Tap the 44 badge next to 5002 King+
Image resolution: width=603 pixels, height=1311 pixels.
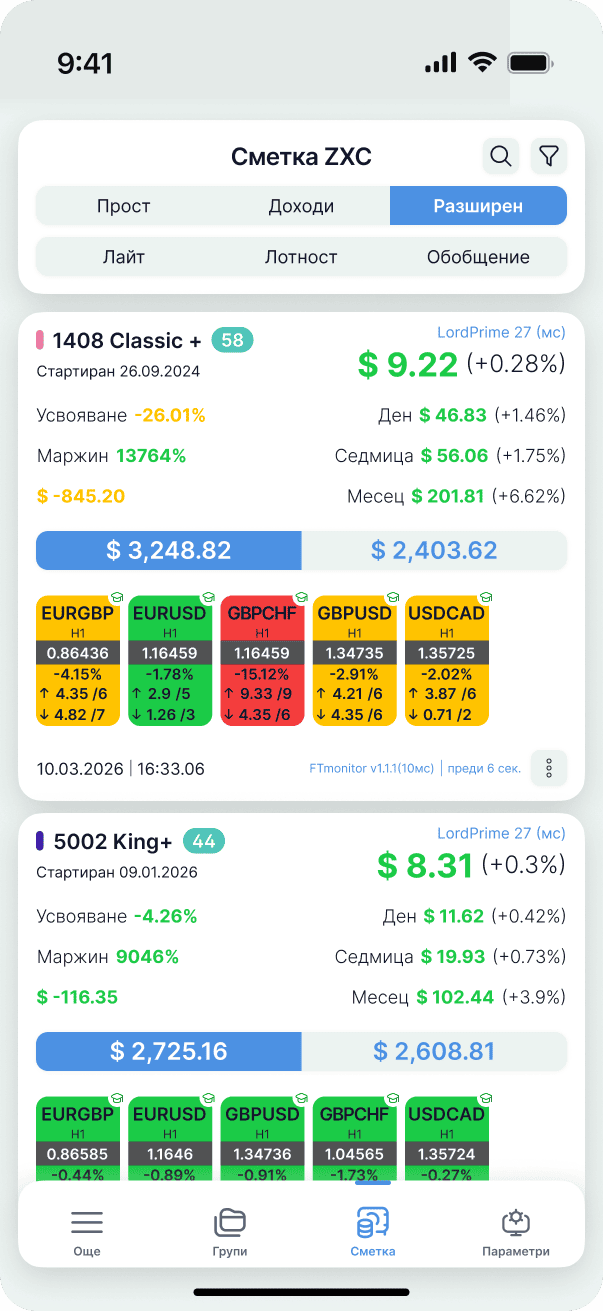204,842
